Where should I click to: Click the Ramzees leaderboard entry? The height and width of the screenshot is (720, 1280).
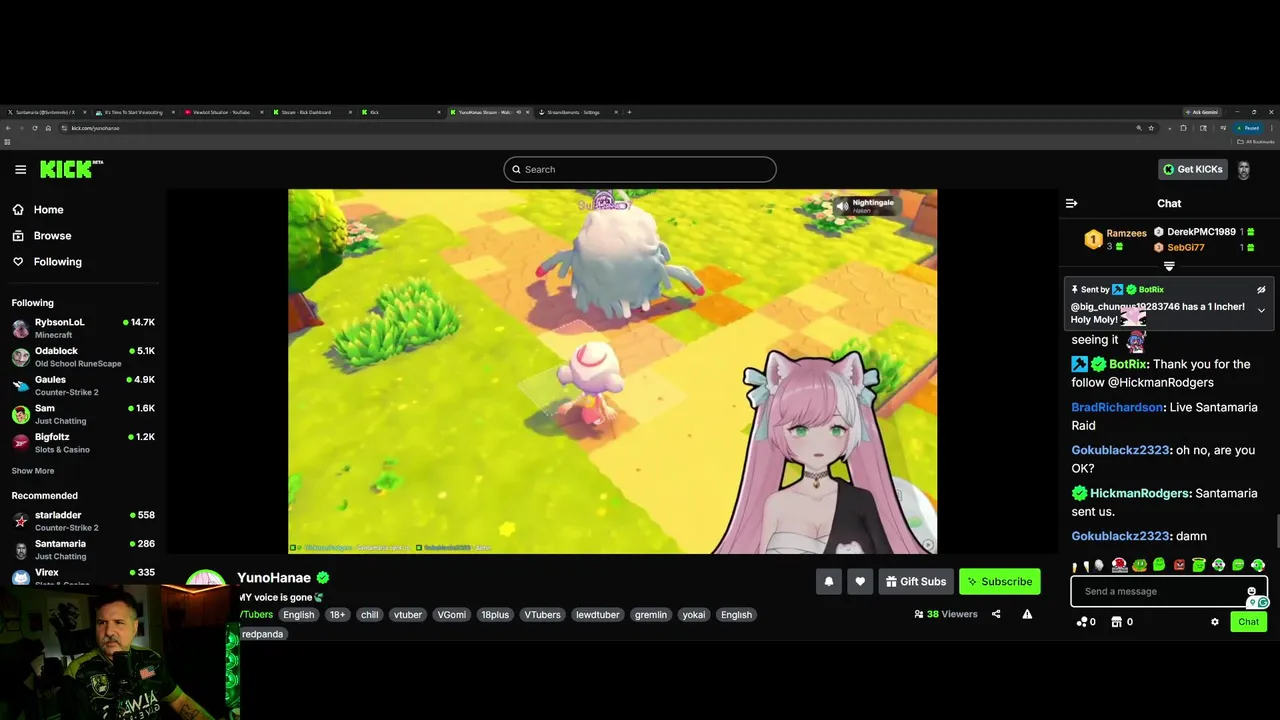tap(1116, 240)
